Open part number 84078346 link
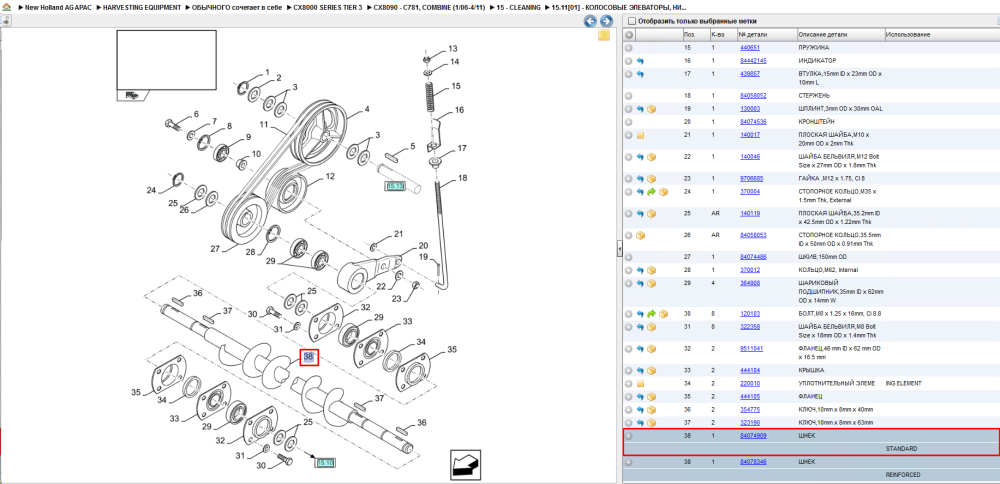The width and height of the screenshot is (1000, 484). point(753,462)
